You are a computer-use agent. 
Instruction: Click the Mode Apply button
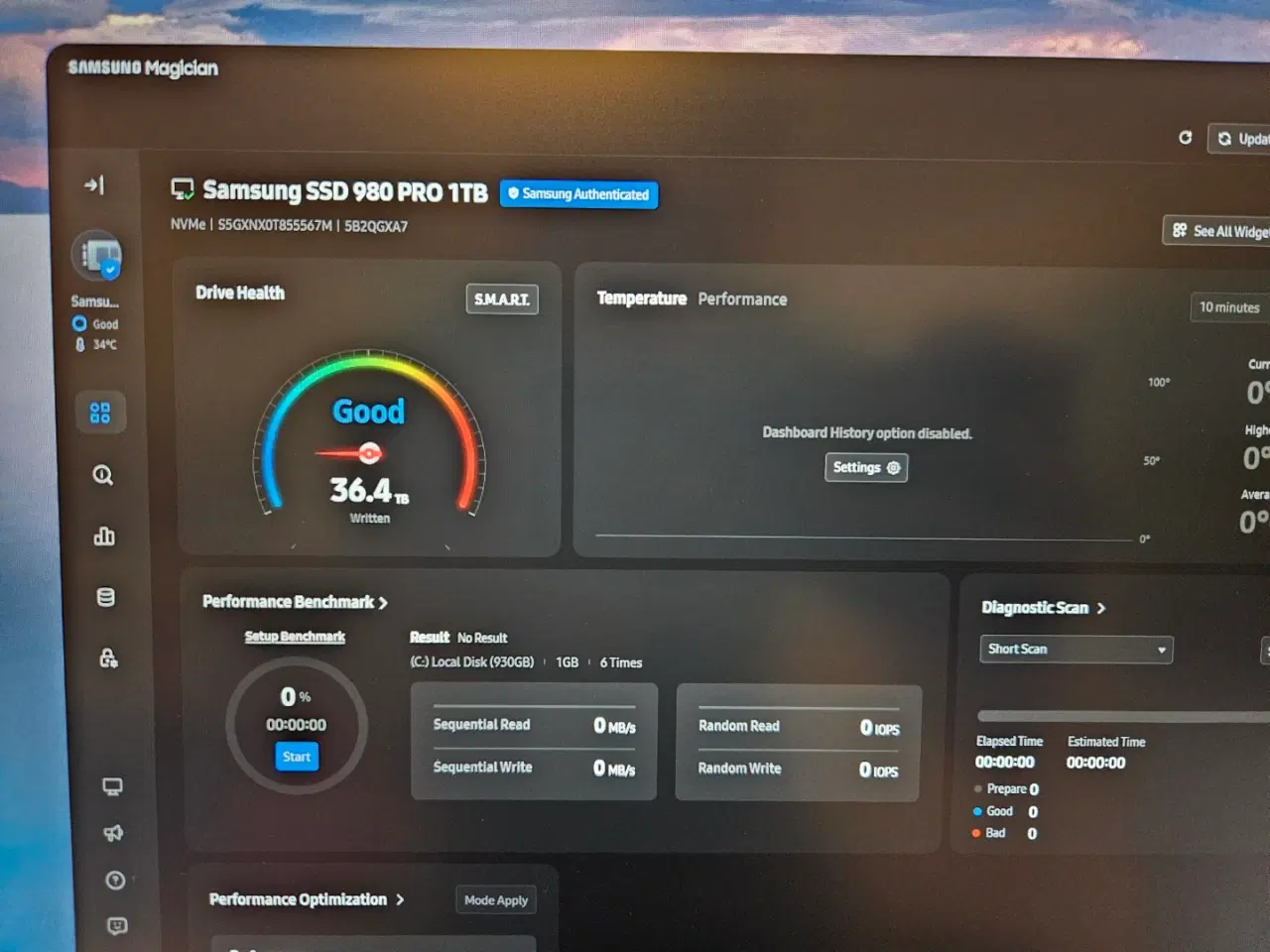point(496,900)
